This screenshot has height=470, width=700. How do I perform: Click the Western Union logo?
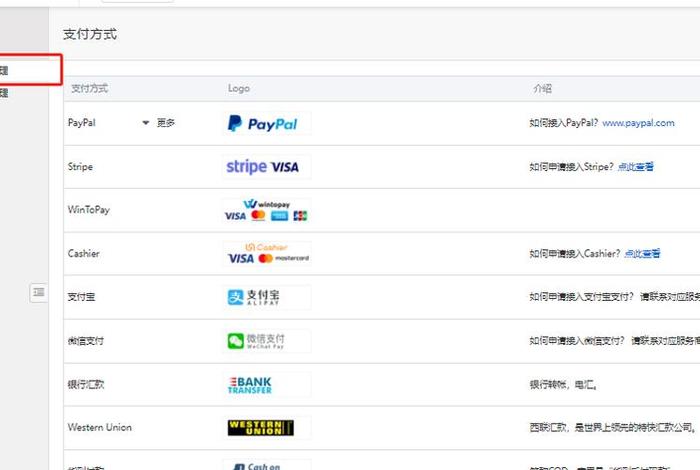267,428
